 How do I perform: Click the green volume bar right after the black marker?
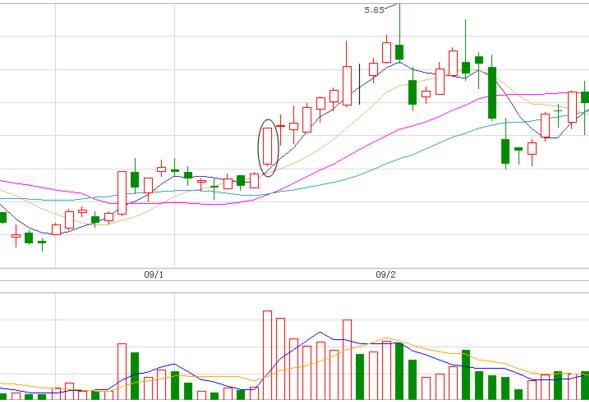point(360,377)
